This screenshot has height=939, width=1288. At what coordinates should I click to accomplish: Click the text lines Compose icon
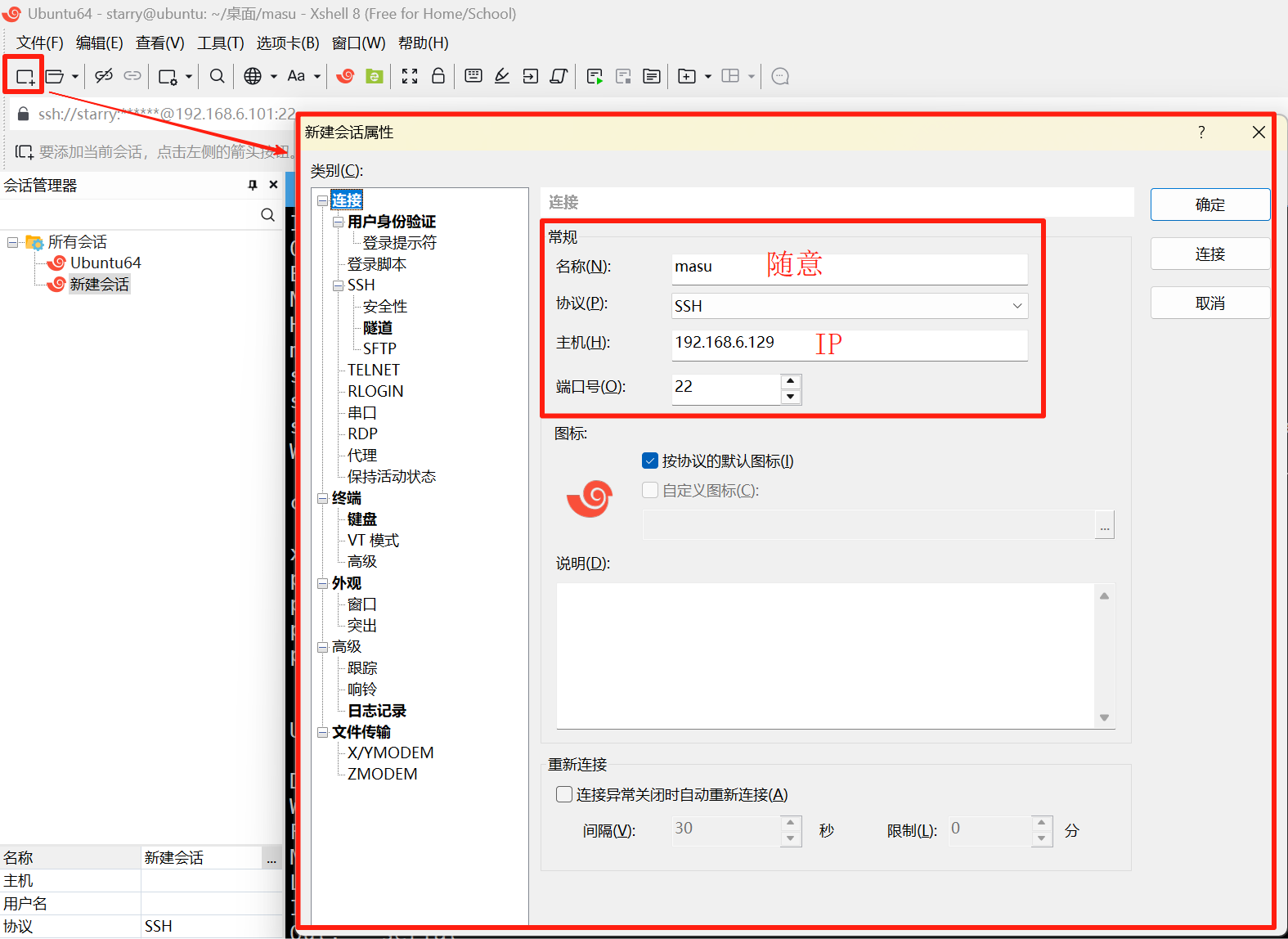click(652, 76)
